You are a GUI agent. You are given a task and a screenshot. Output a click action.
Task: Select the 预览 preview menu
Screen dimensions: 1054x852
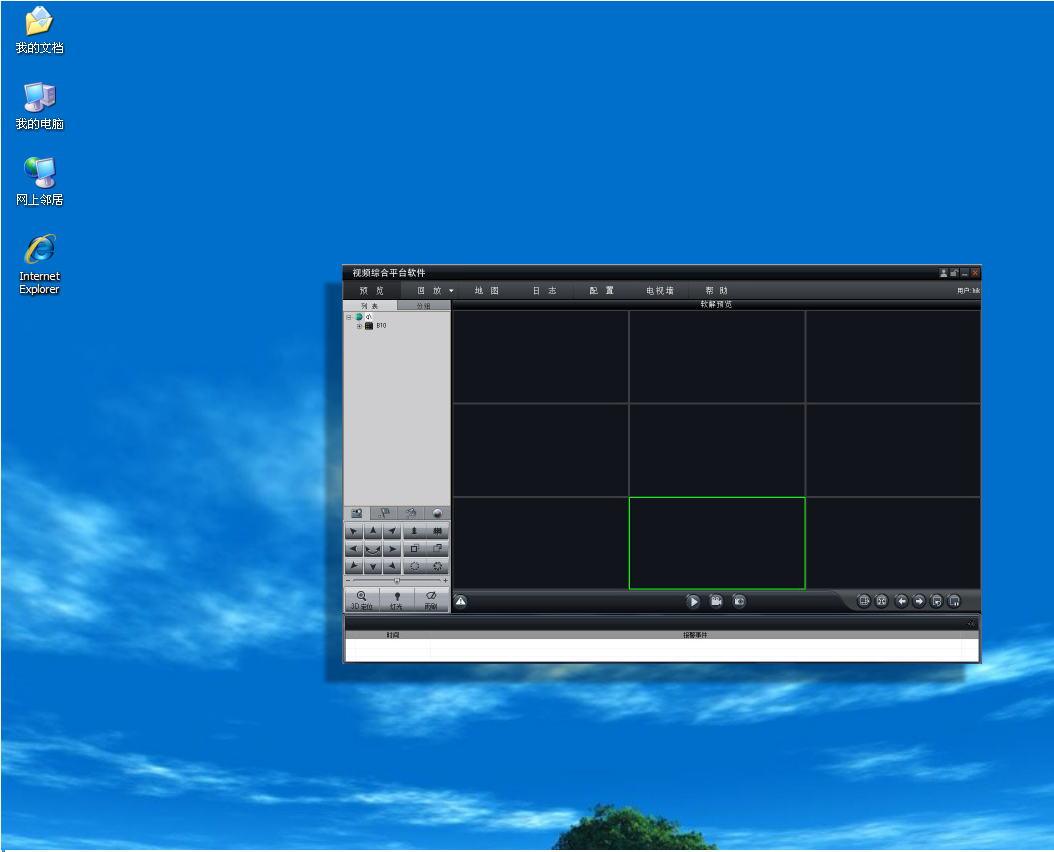click(x=372, y=291)
